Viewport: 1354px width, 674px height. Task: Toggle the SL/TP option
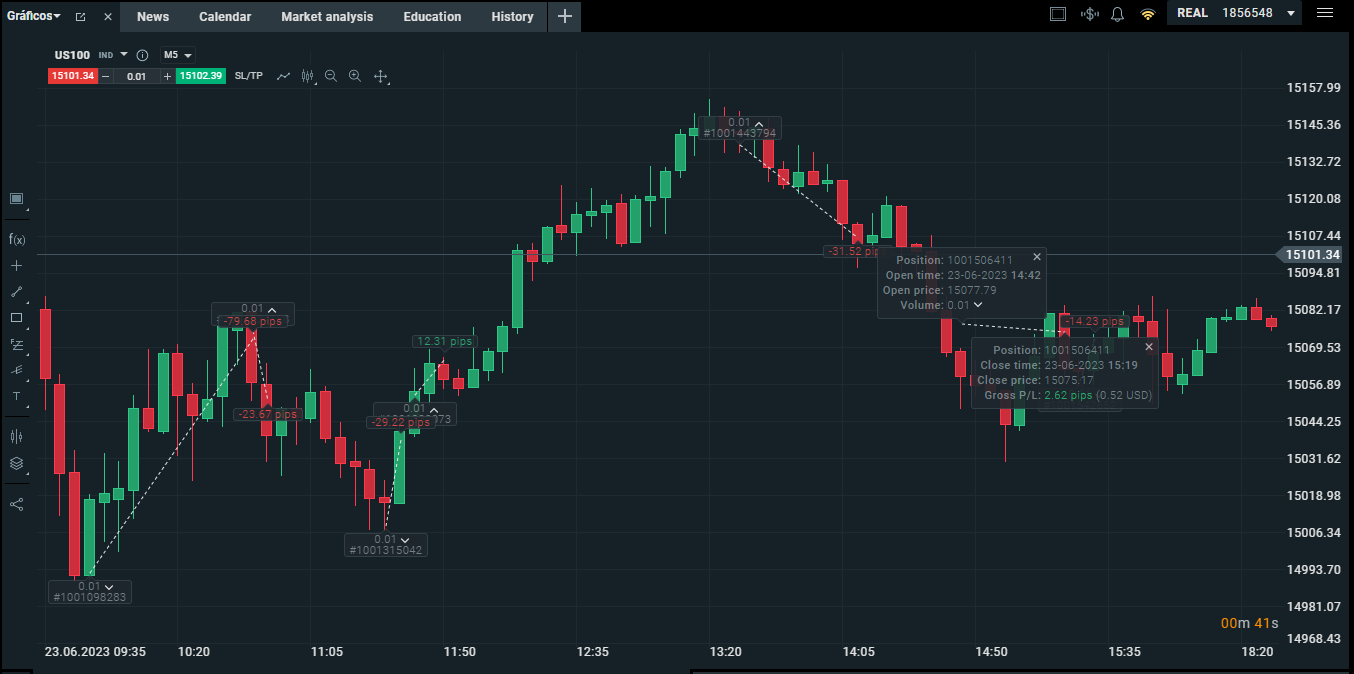pyautogui.click(x=248, y=76)
